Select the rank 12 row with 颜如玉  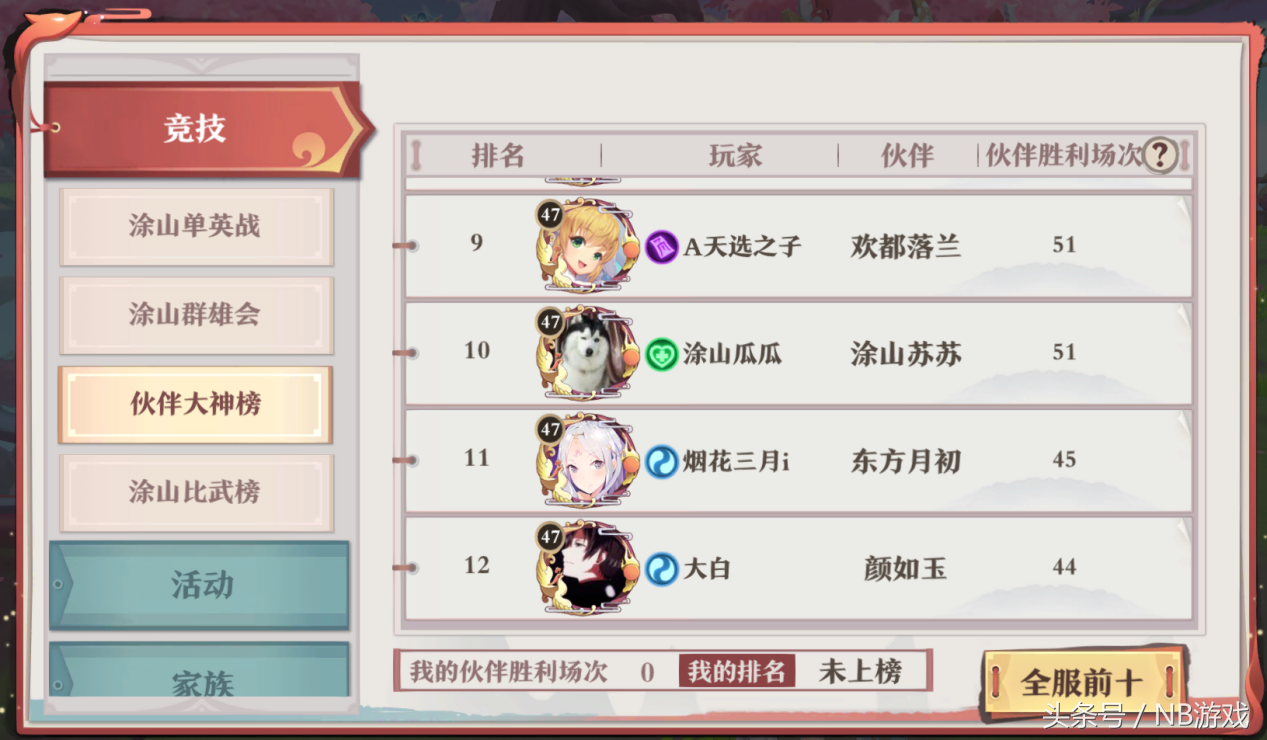click(x=798, y=568)
